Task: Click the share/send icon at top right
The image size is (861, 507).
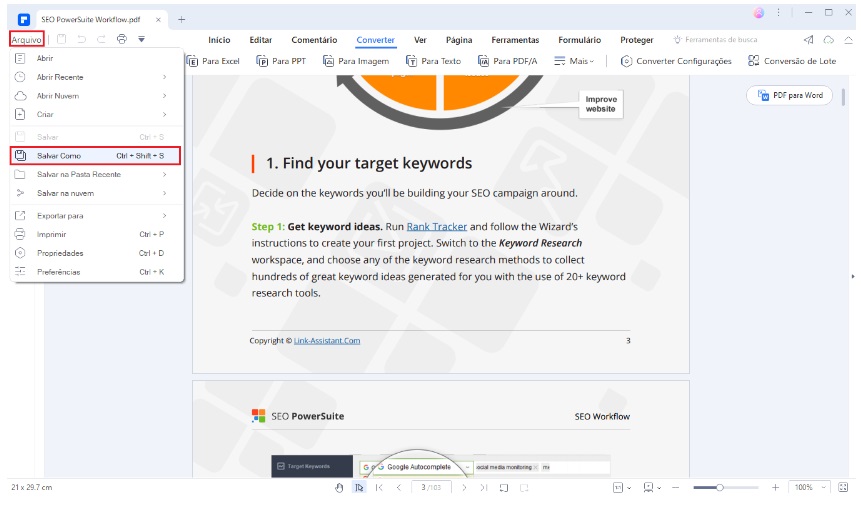Action: pyautogui.click(x=809, y=40)
